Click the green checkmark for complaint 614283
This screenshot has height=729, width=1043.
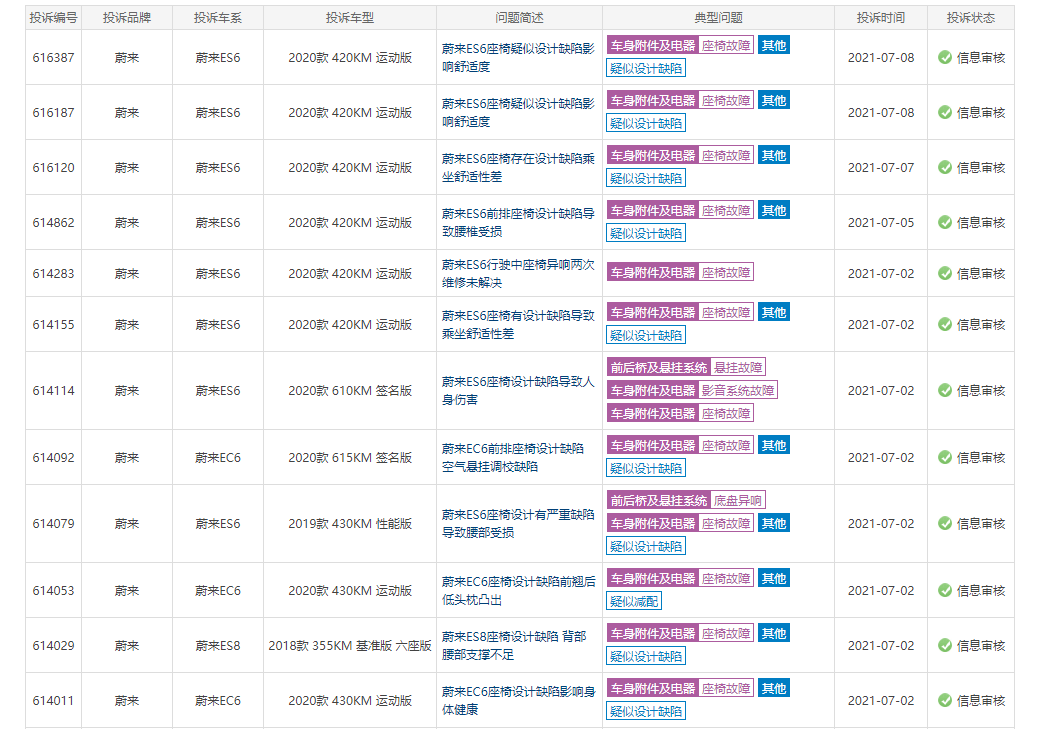945,273
